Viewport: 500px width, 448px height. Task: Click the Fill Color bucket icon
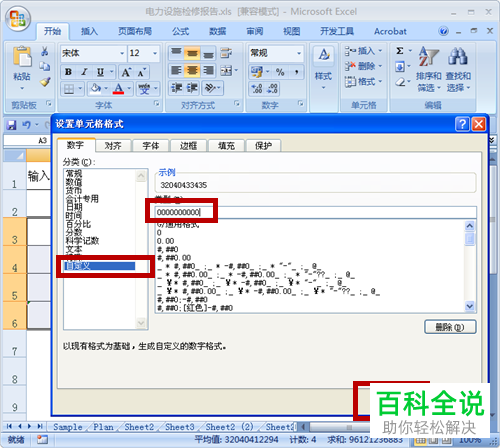pyautogui.click(x=96, y=89)
